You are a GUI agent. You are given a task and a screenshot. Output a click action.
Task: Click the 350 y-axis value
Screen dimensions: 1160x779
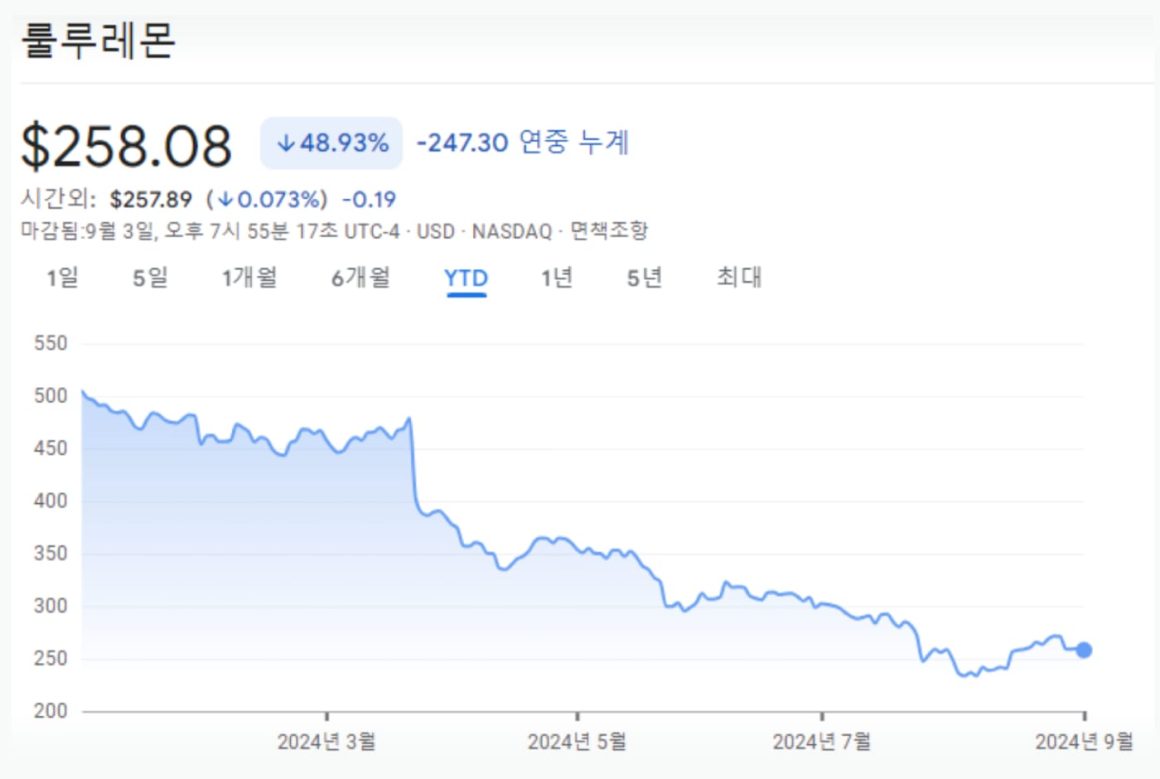pos(50,553)
